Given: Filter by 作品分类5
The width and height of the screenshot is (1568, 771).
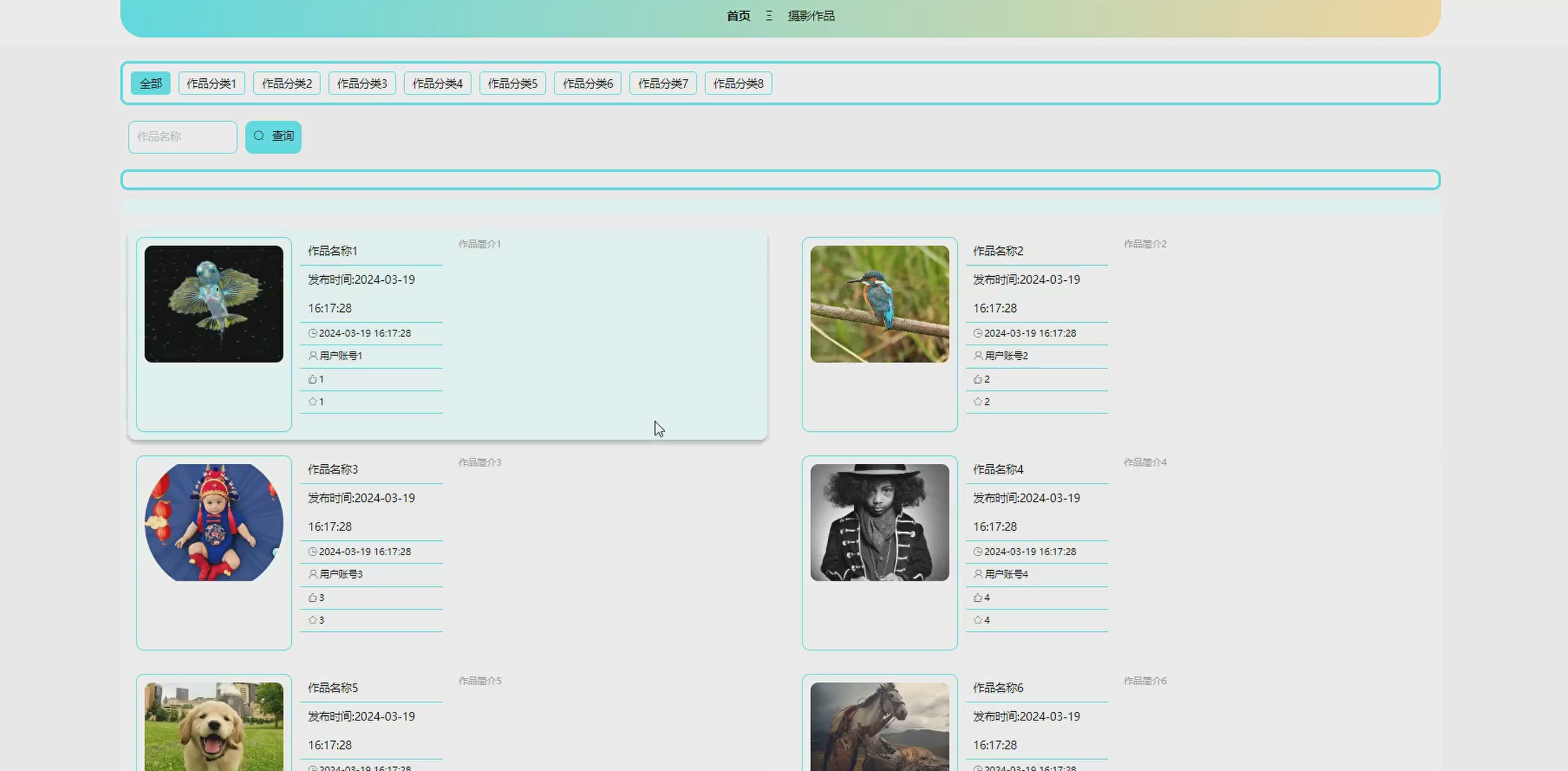Looking at the screenshot, I should pyautogui.click(x=512, y=83).
